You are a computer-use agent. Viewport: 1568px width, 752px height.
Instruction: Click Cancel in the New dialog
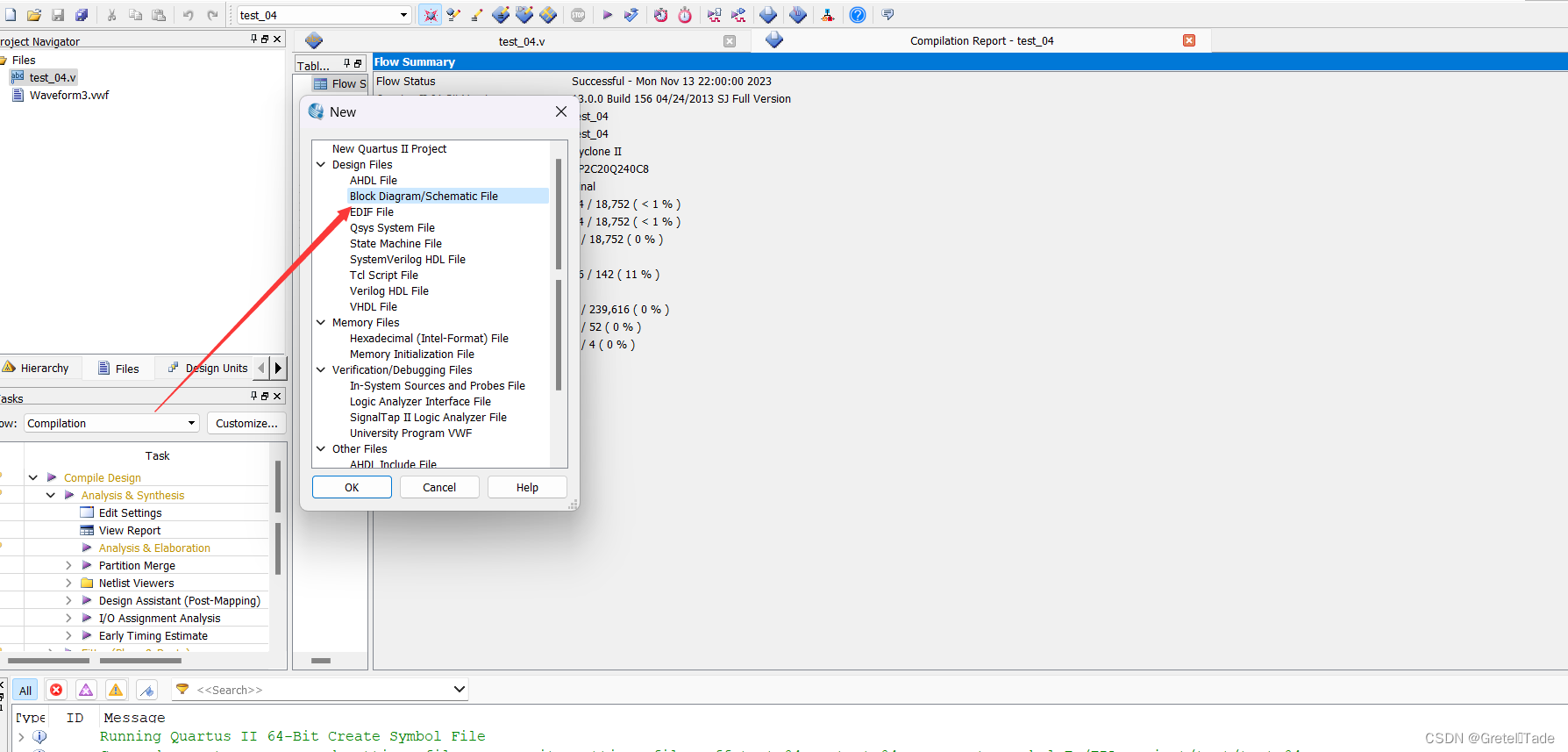[439, 487]
